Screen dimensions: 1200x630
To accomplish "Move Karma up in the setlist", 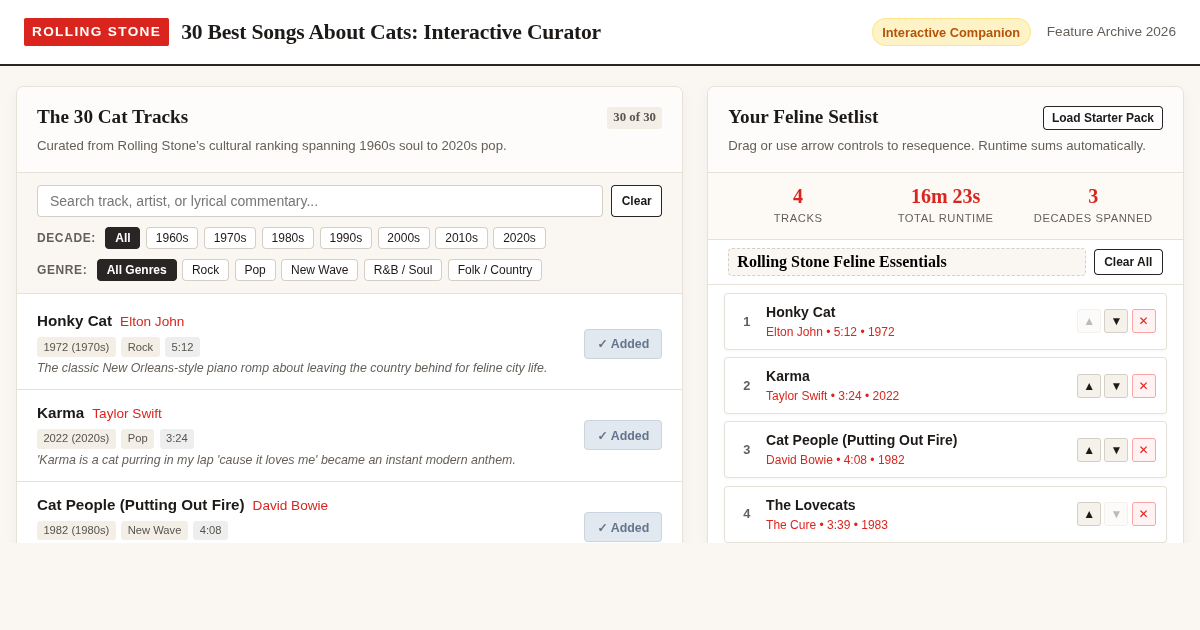I will [1089, 386].
